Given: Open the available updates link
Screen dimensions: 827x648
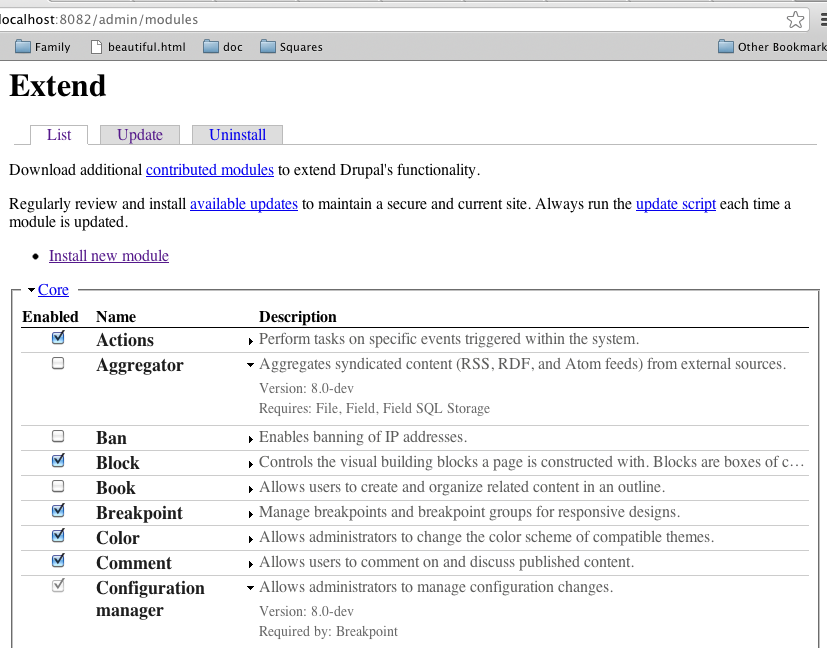Looking at the screenshot, I should click(244, 204).
